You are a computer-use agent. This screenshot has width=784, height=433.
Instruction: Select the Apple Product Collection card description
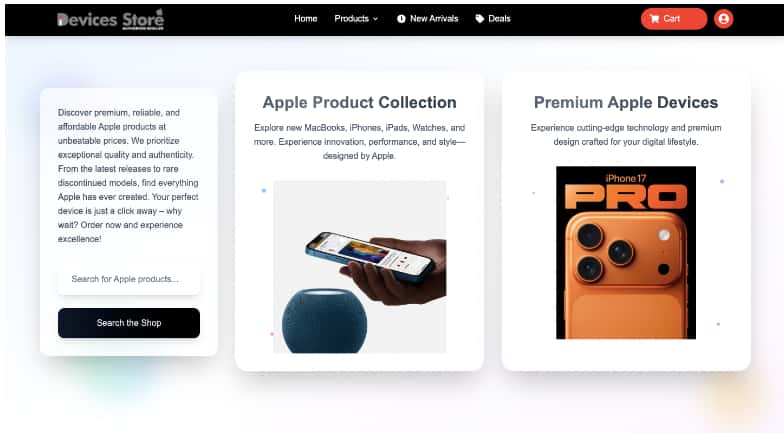360,142
